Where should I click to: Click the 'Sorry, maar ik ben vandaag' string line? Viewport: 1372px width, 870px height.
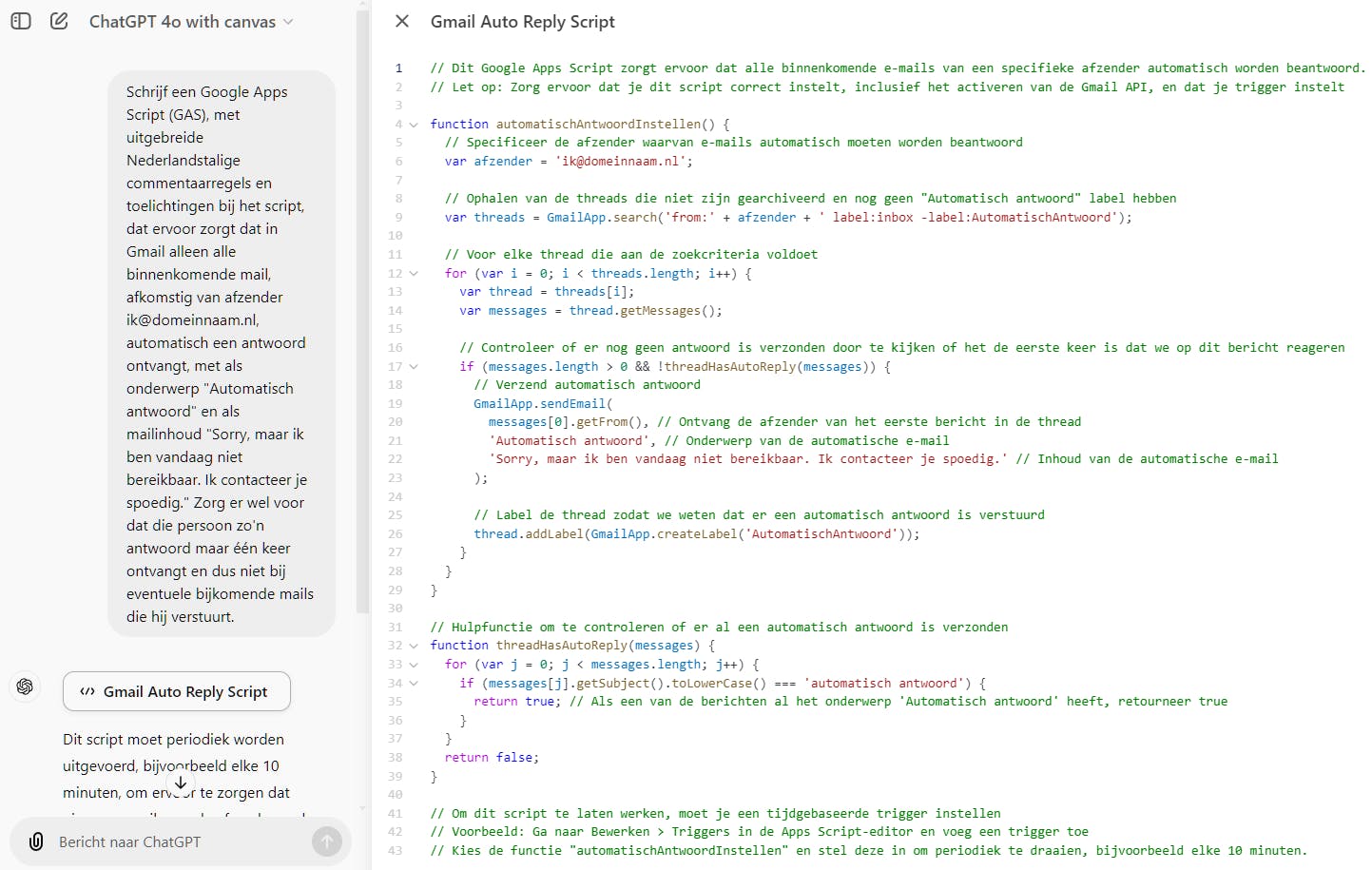coord(883,458)
